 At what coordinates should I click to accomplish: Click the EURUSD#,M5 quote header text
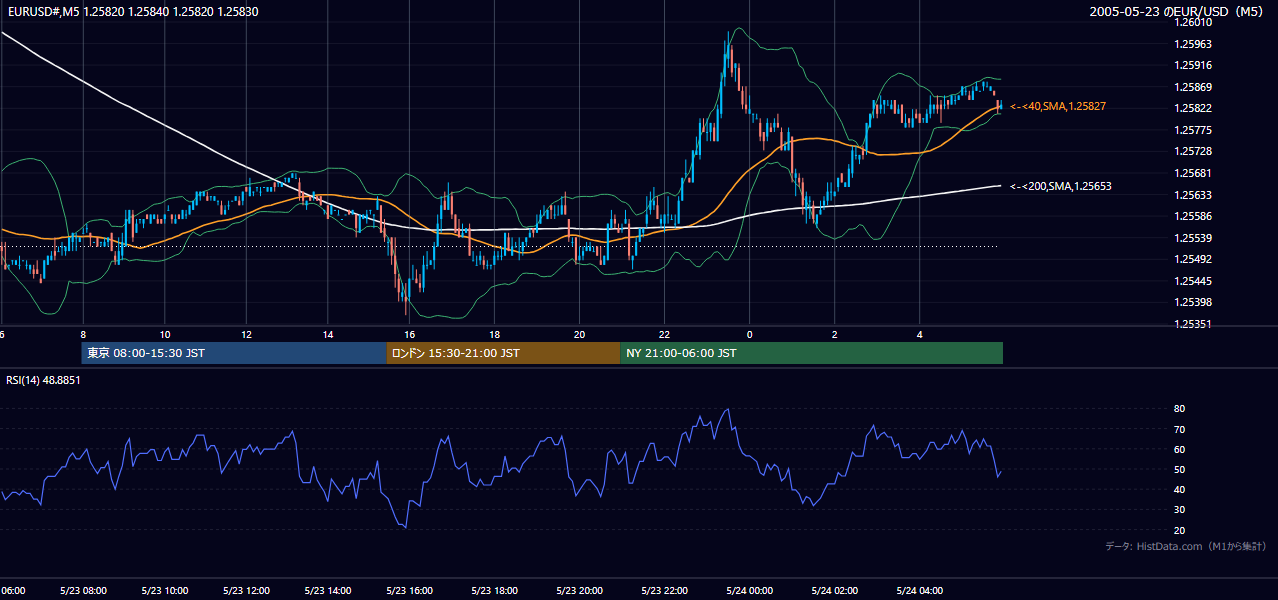132,12
